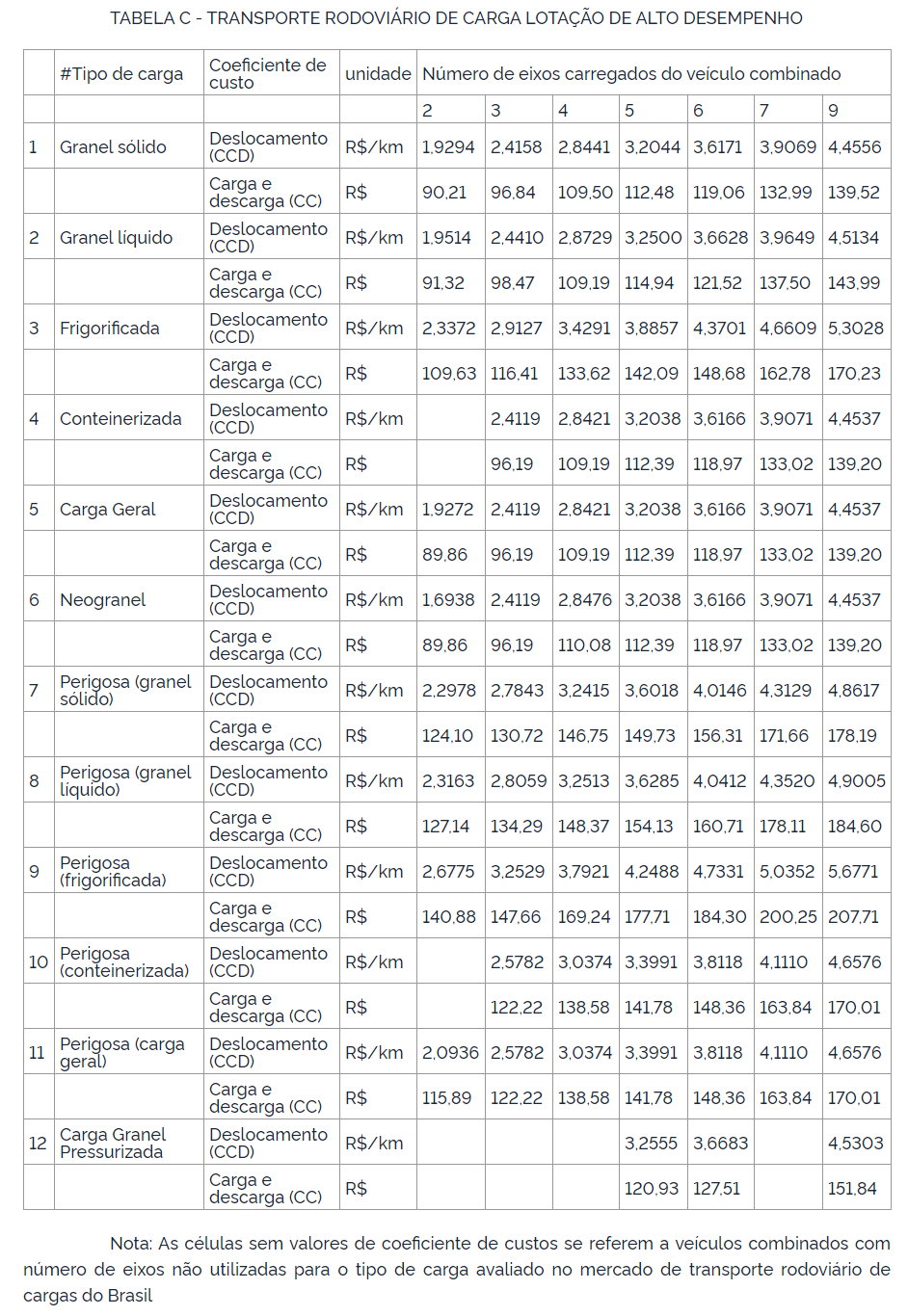
Task: Click the 'Nota' paragraph below the table
Action: point(456,1269)
